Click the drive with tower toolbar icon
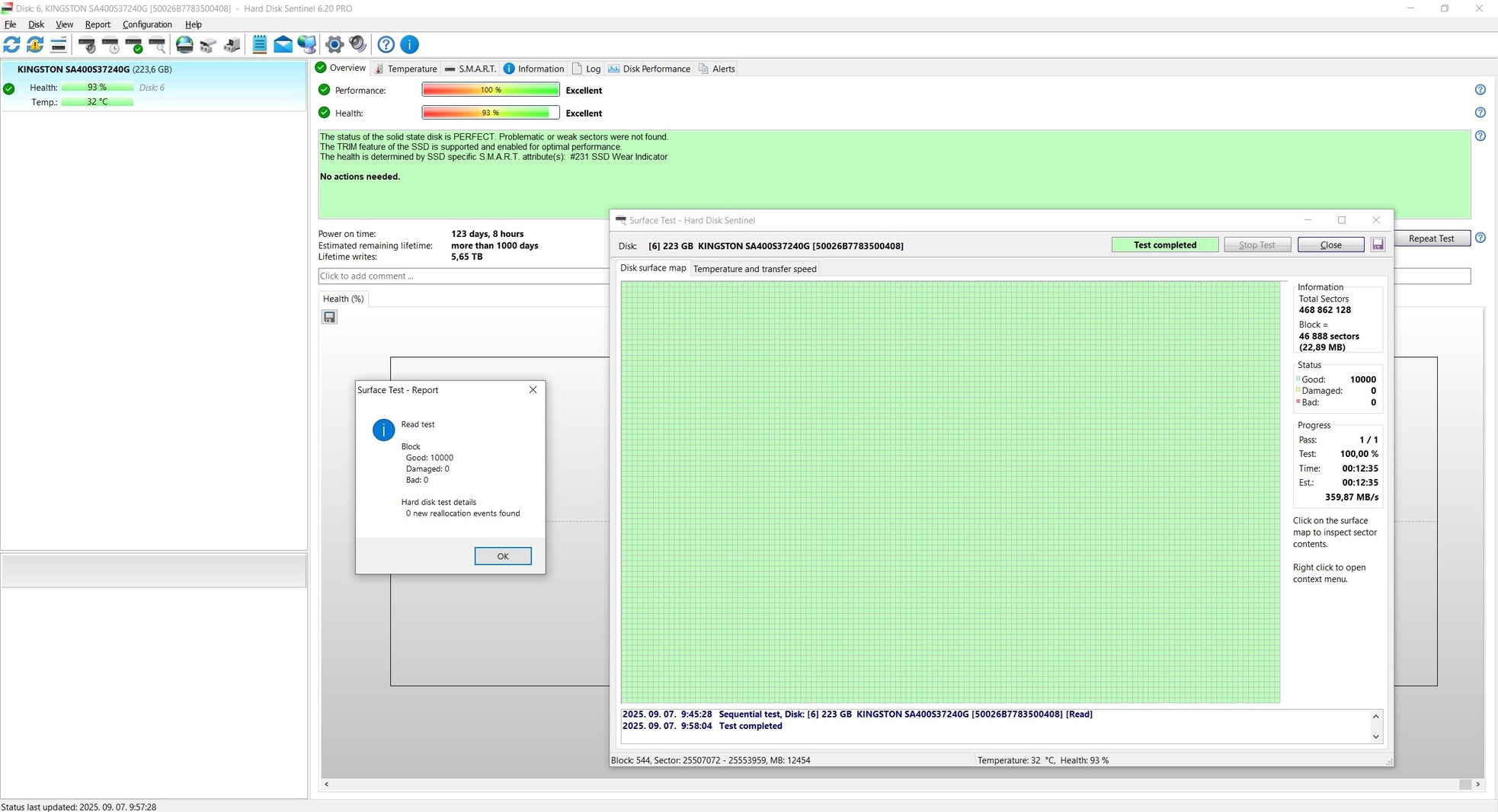The image size is (1498, 812). point(232,45)
